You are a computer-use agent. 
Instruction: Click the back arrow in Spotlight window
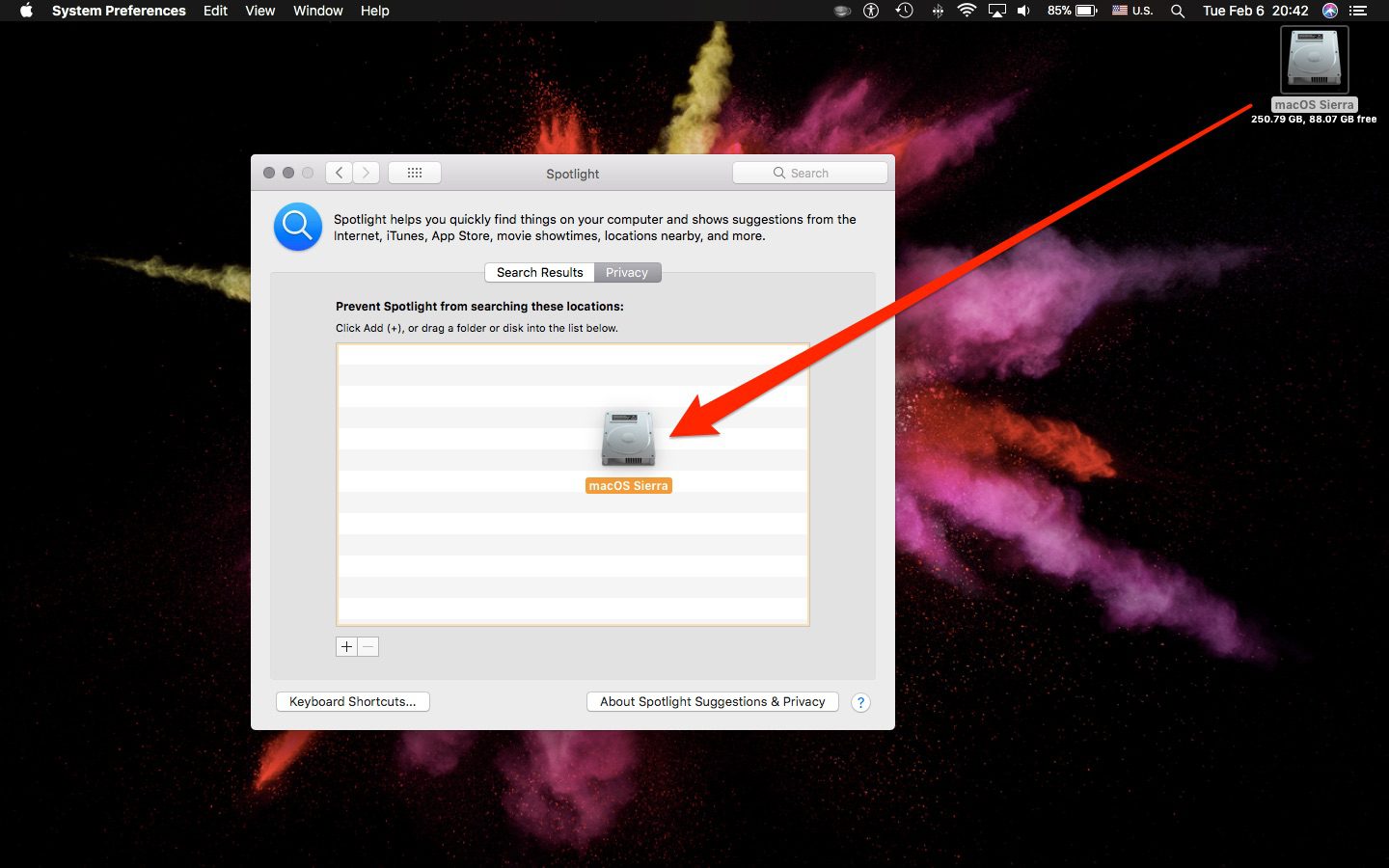click(339, 173)
